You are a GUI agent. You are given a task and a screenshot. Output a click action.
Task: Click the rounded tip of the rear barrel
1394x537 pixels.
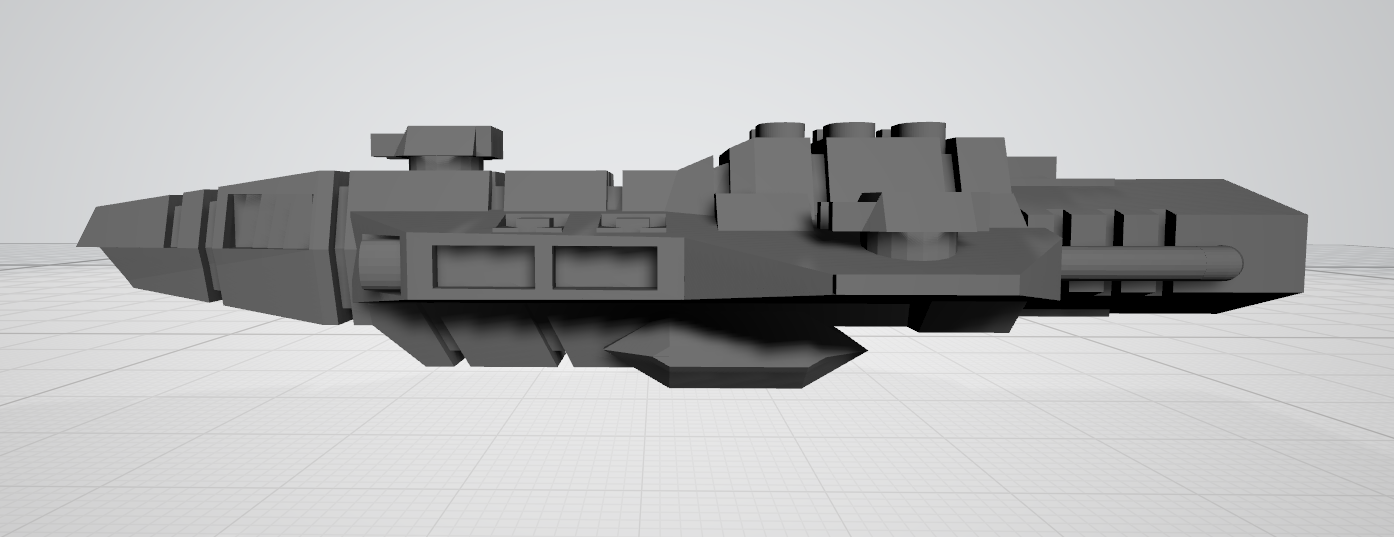tap(1235, 262)
